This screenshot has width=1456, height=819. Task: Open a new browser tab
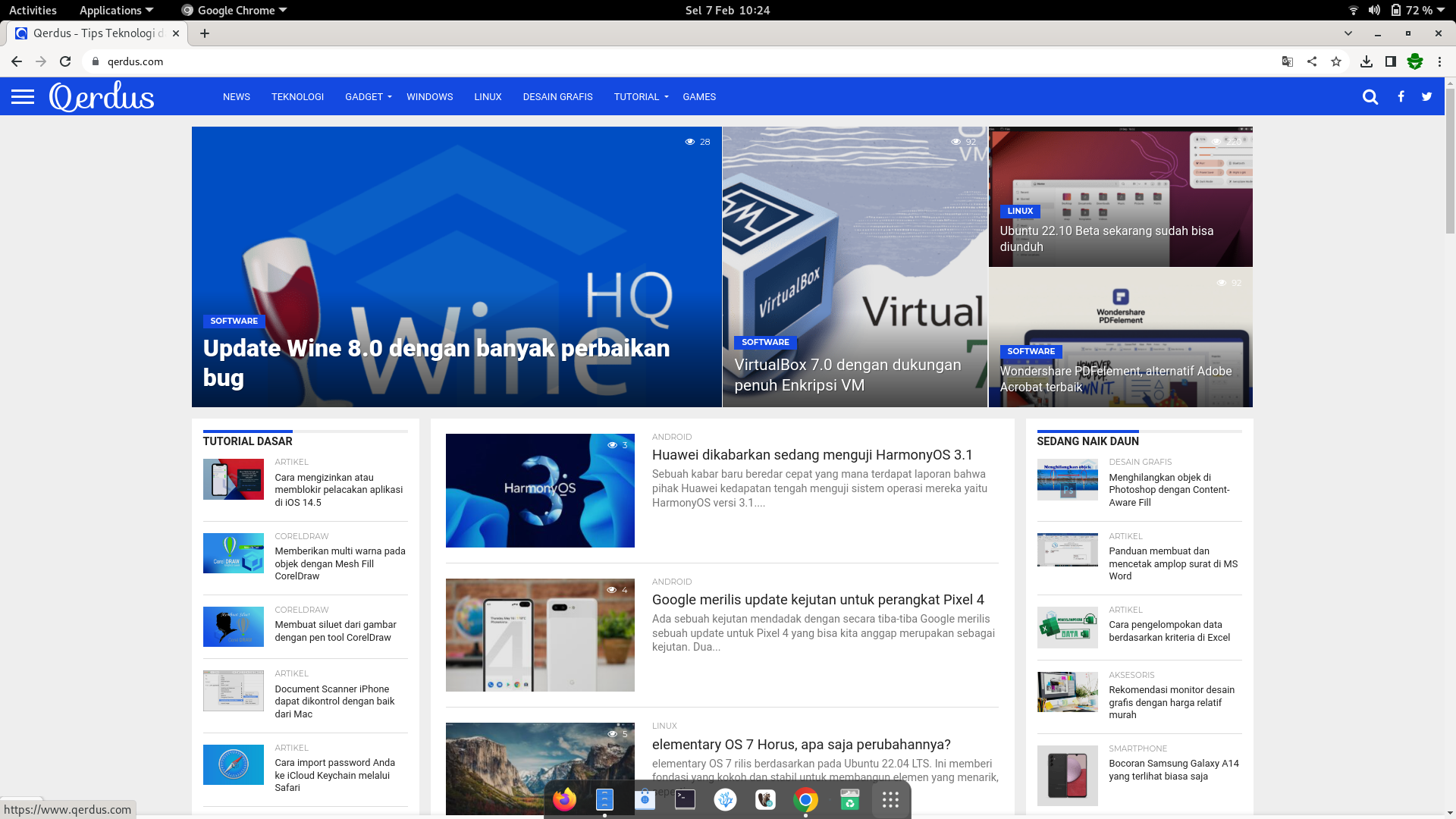tap(205, 33)
